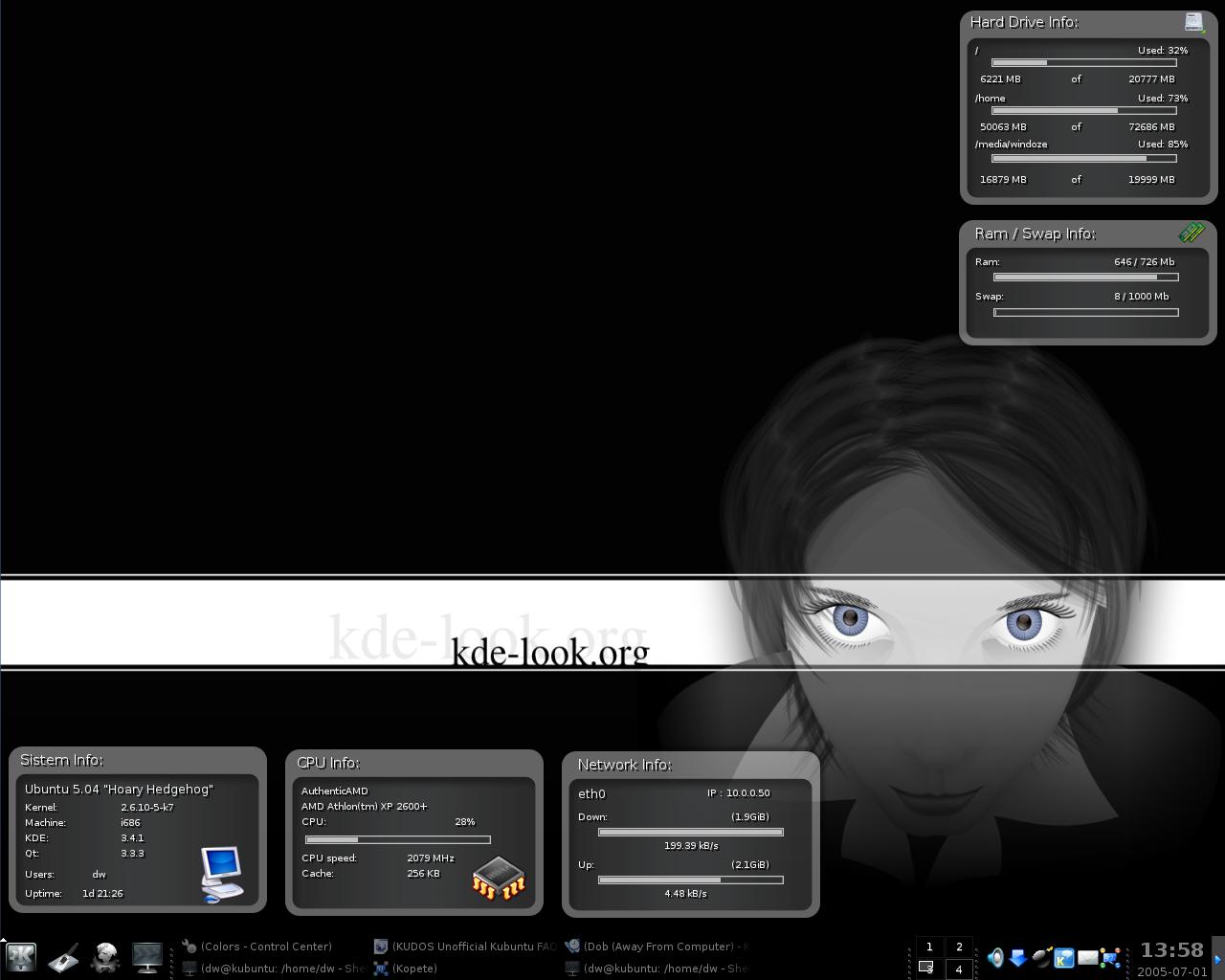Click the "Sistem Info:" widget title
Screen dimensions: 1225x980
pyautogui.click(x=61, y=760)
